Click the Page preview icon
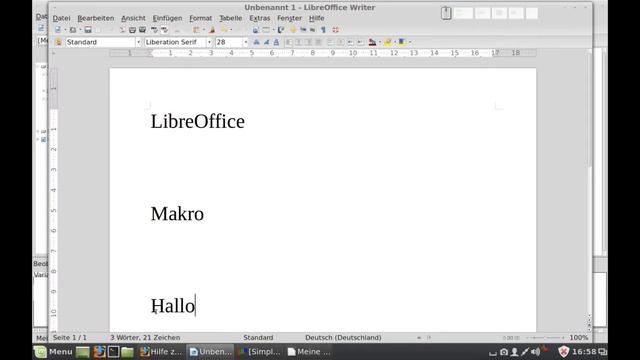The height and width of the screenshot is (360, 640). click(142, 30)
